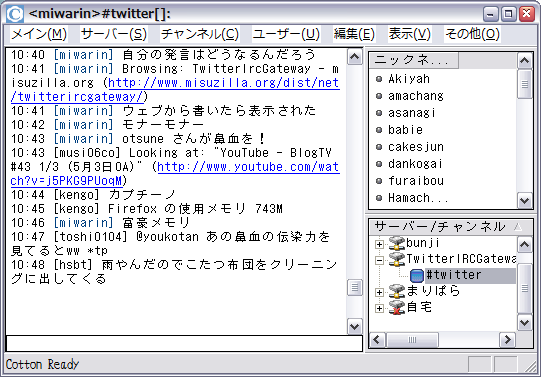Click the TwitterIRCGateway server icon
541x377 pixels.
[397, 259]
